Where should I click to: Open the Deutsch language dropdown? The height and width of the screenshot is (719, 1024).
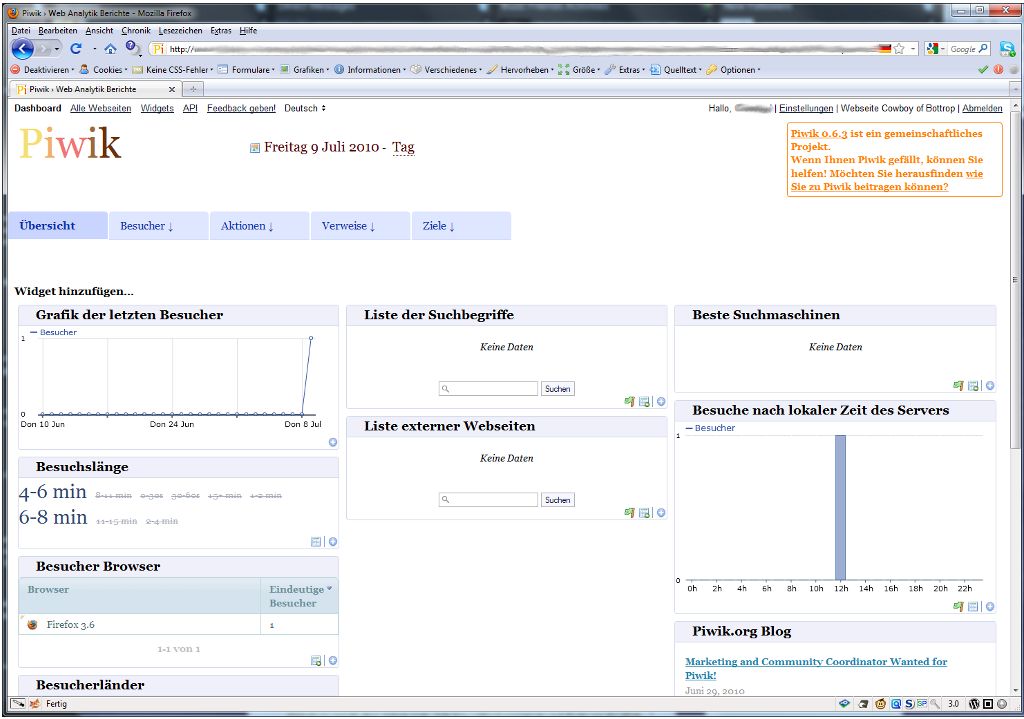pyautogui.click(x=305, y=108)
